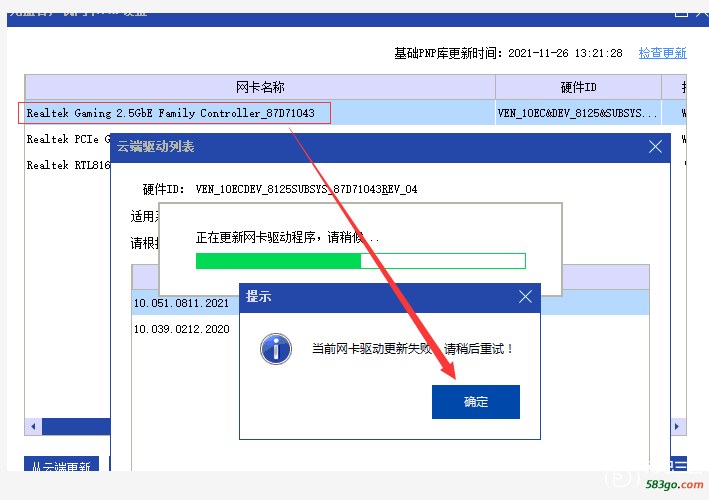Image resolution: width=709 pixels, height=500 pixels.
Task: Close the 云端驱动列表 window with its X icon
Action: (655, 146)
